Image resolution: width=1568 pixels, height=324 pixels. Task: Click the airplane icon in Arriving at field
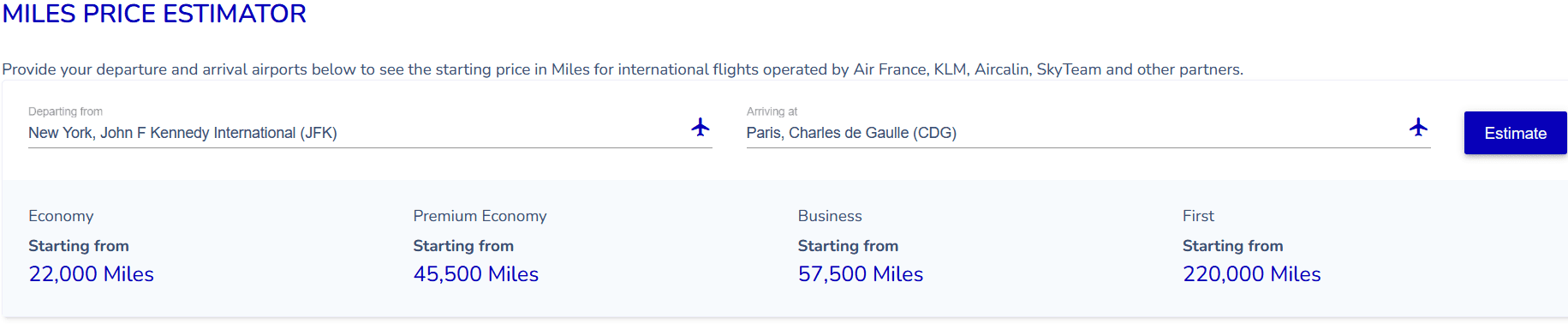click(1418, 128)
